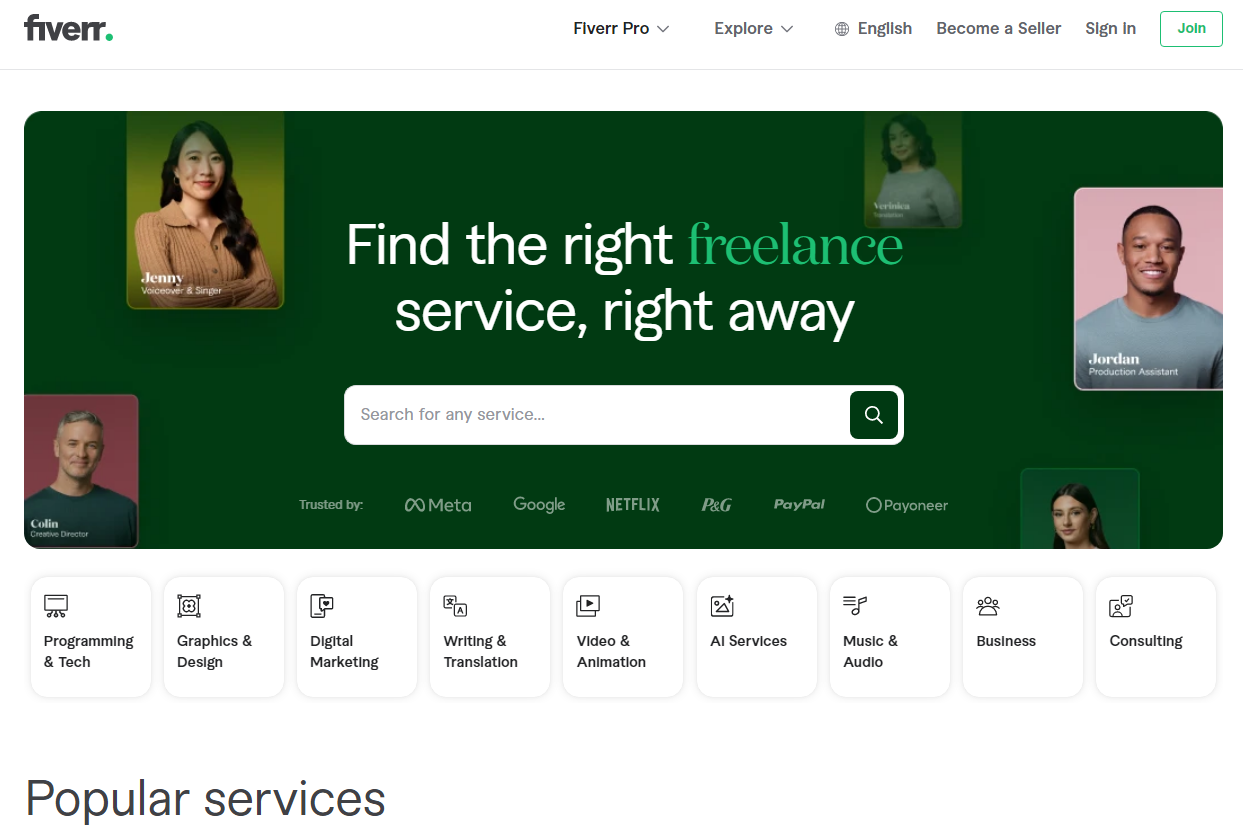This screenshot has height=835, width=1243.
Task: Select the AI Services category icon
Action: coord(722,606)
